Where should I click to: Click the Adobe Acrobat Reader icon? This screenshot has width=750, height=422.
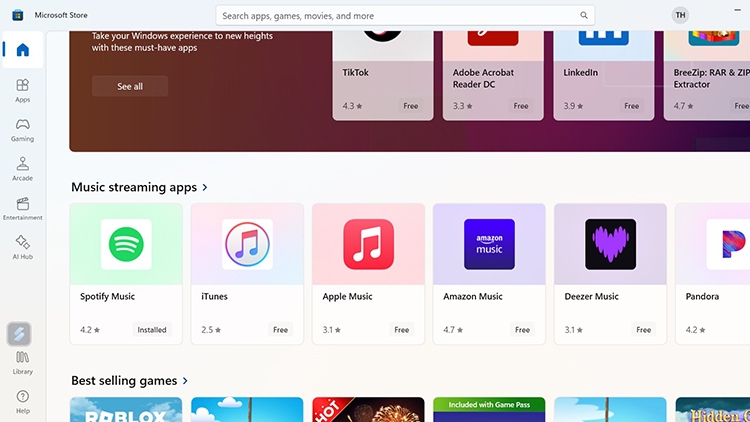point(493,38)
